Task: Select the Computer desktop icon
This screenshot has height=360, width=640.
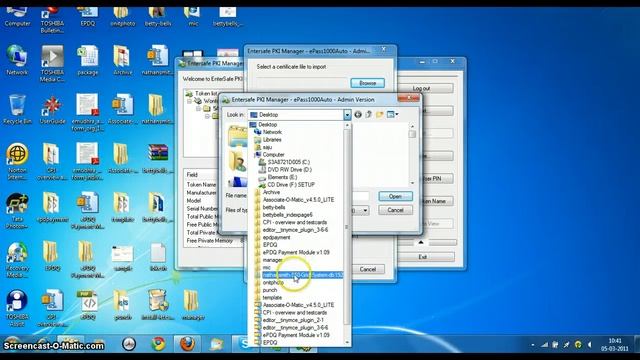Action: click(x=17, y=16)
